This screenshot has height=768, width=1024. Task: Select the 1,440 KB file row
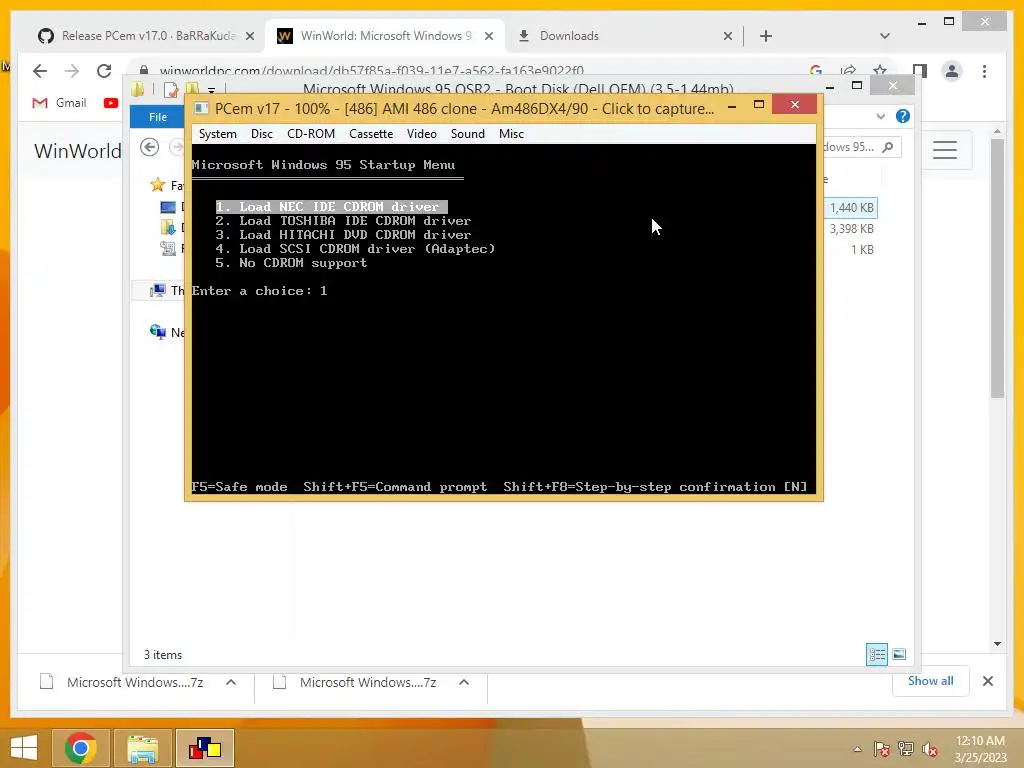[851, 208]
